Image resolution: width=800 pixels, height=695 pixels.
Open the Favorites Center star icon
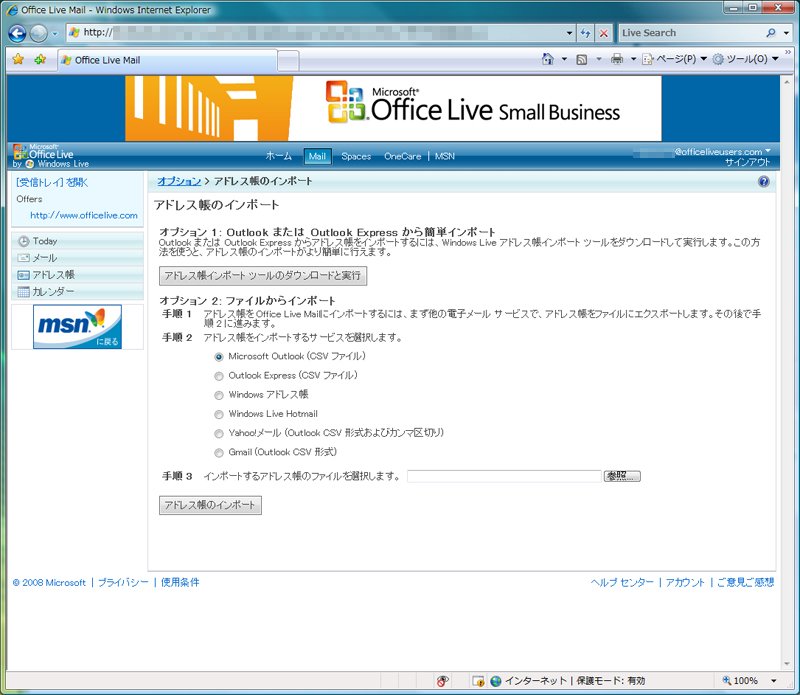click(x=18, y=59)
